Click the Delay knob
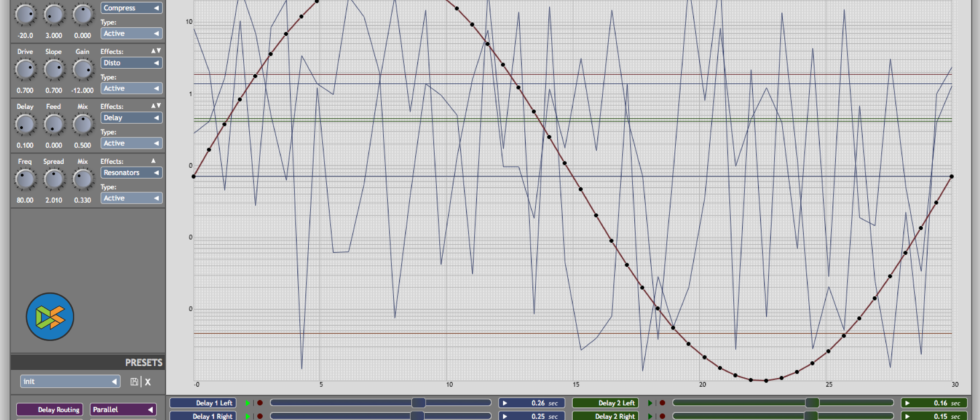 point(25,124)
